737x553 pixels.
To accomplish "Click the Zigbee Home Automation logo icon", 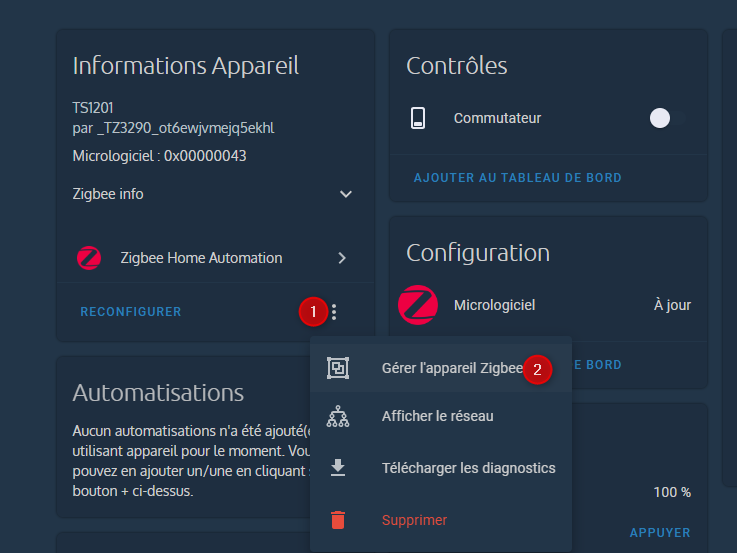I will coord(89,258).
